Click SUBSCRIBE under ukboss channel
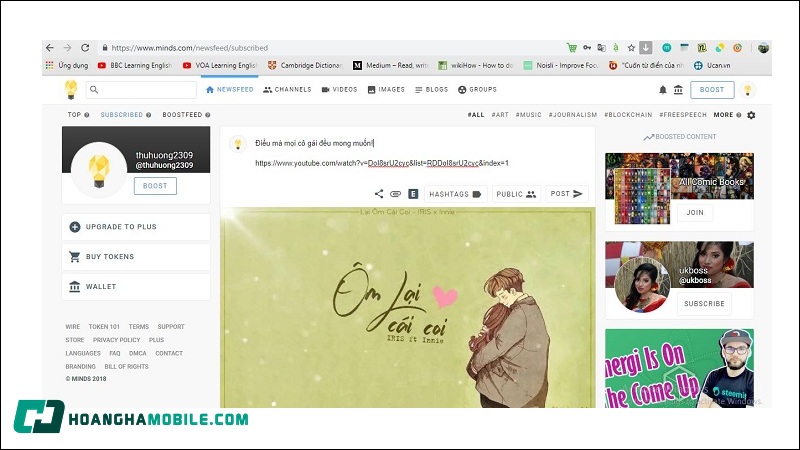Viewport: 800px width, 450px height. [x=704, y=304]
